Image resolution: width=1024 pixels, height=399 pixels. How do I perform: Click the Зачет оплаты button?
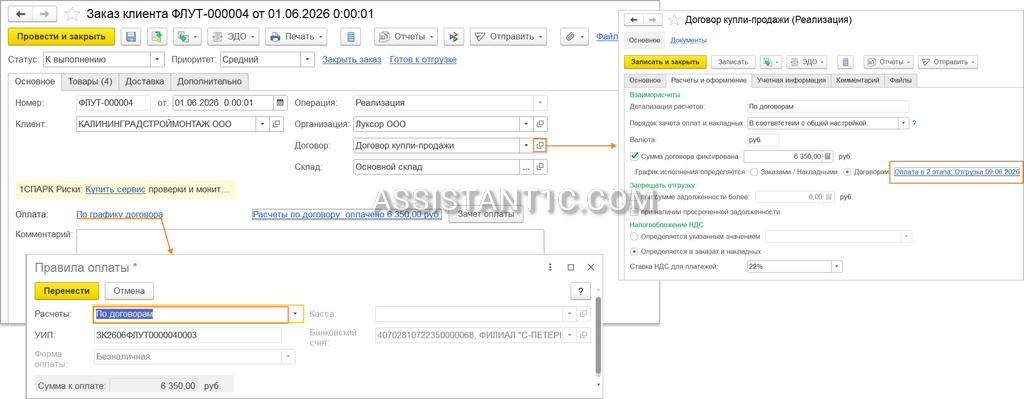coord(486,214)
